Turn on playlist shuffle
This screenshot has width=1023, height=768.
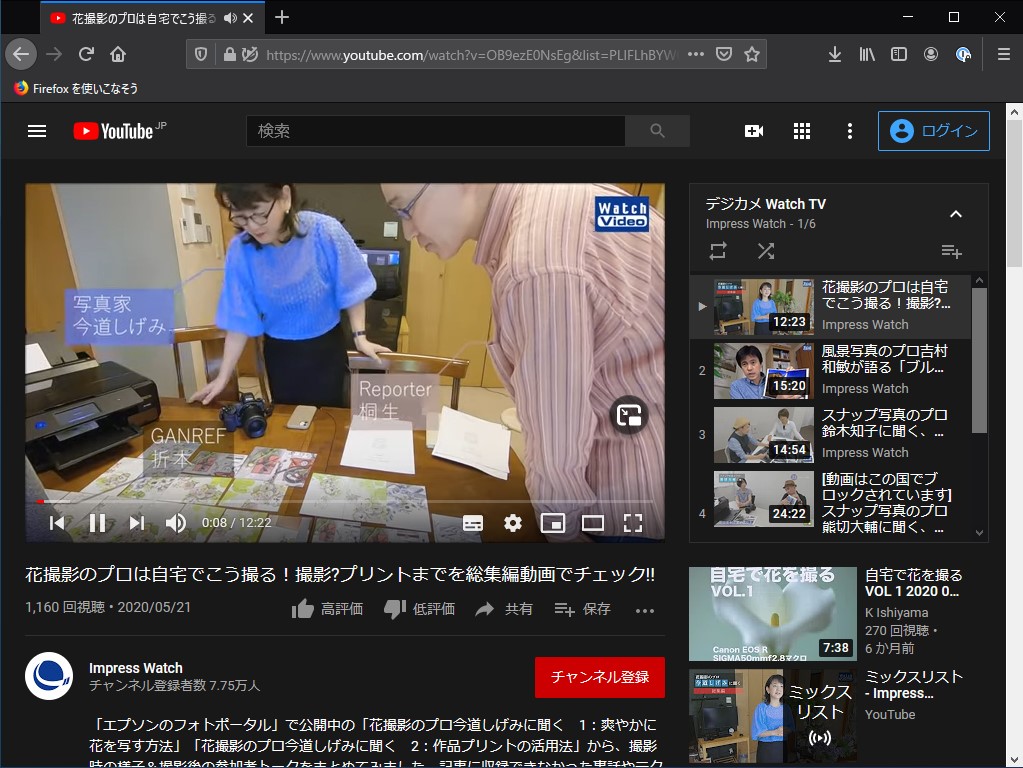click(766, 251)
